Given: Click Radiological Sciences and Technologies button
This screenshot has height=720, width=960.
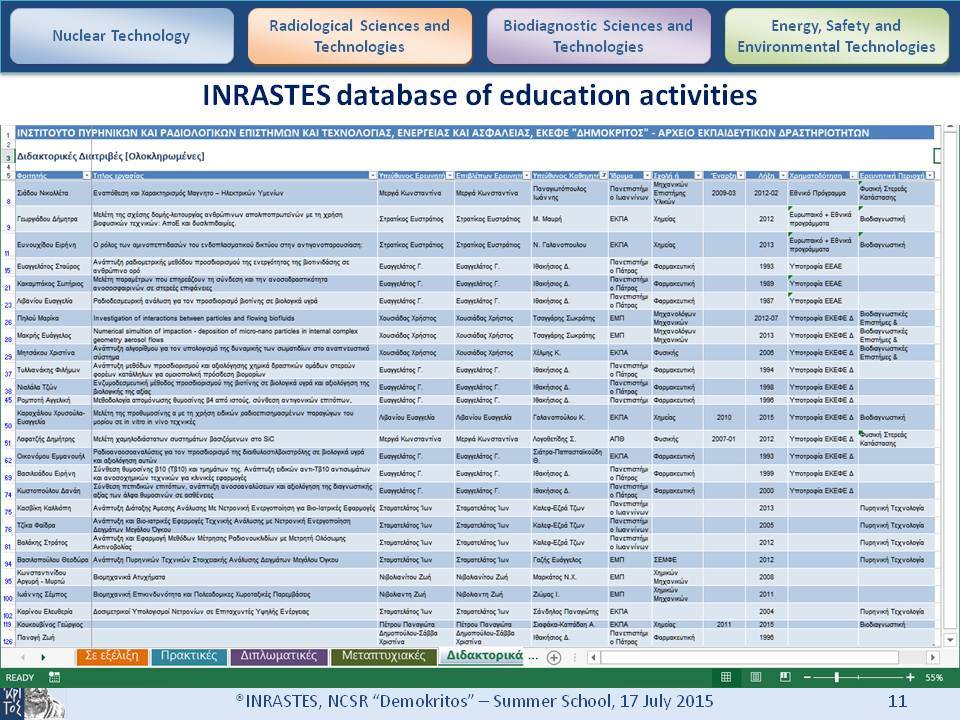Looking at the screenshot, I should (359, 36).
